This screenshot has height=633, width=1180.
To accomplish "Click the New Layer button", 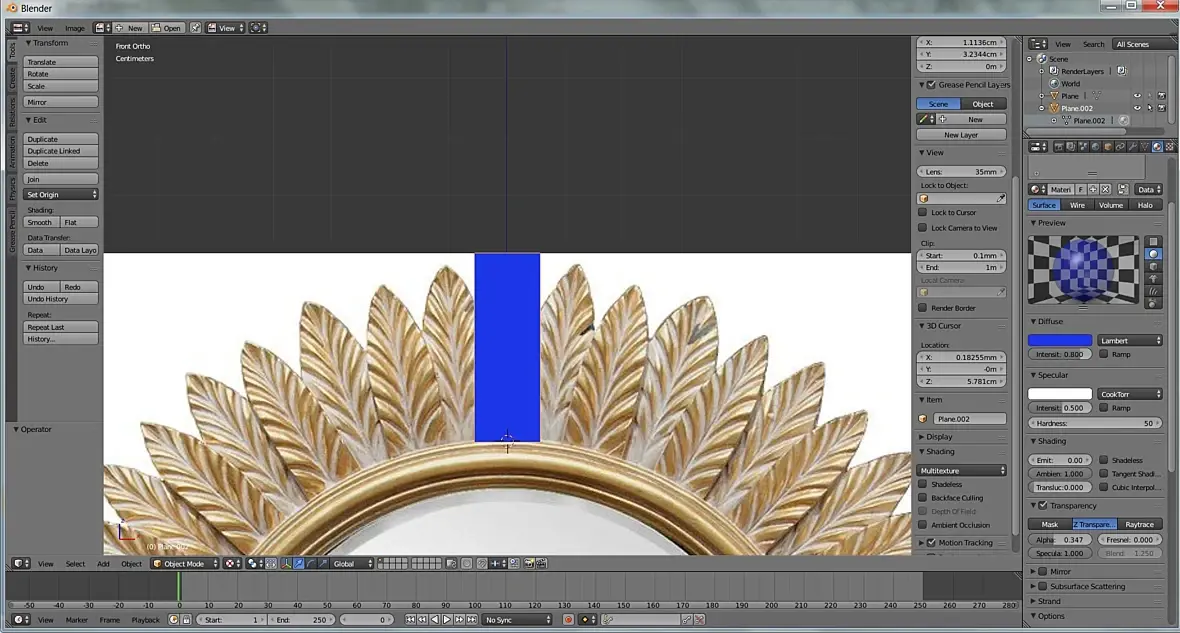I will (x=961, y=135).
